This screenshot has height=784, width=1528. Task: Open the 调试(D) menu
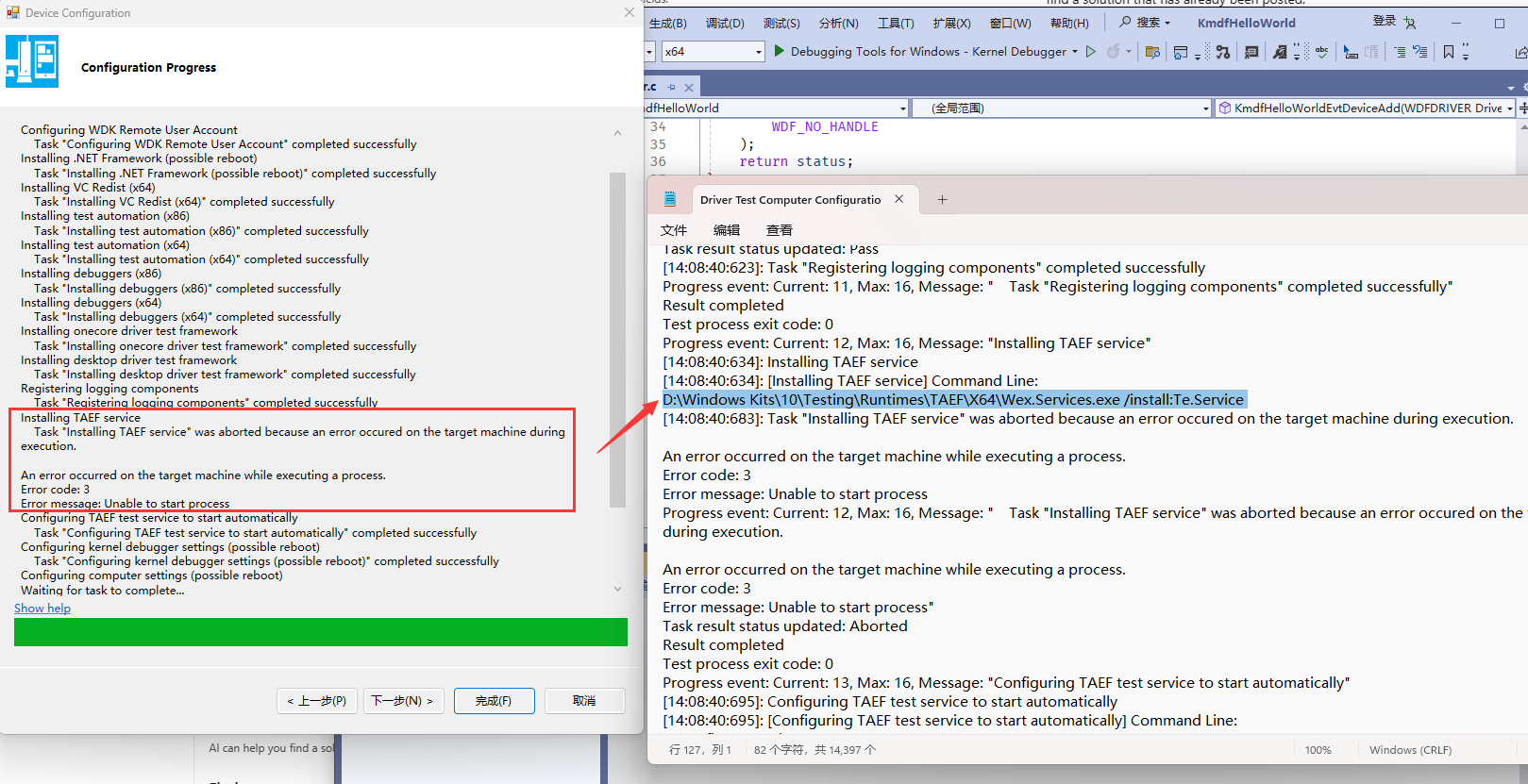[725, 23]
